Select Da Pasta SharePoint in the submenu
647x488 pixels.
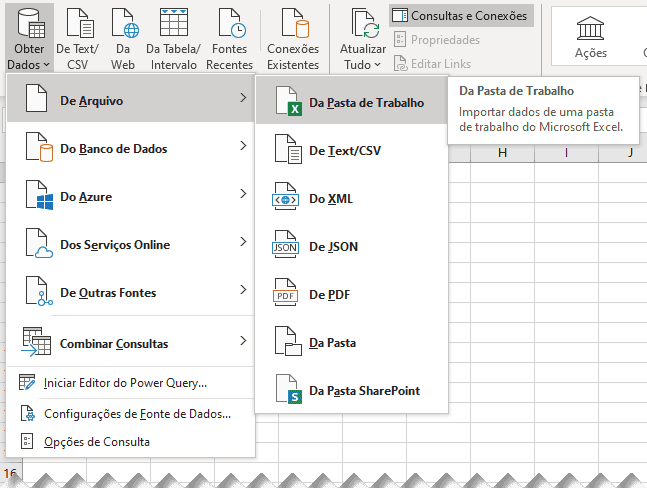352,390
